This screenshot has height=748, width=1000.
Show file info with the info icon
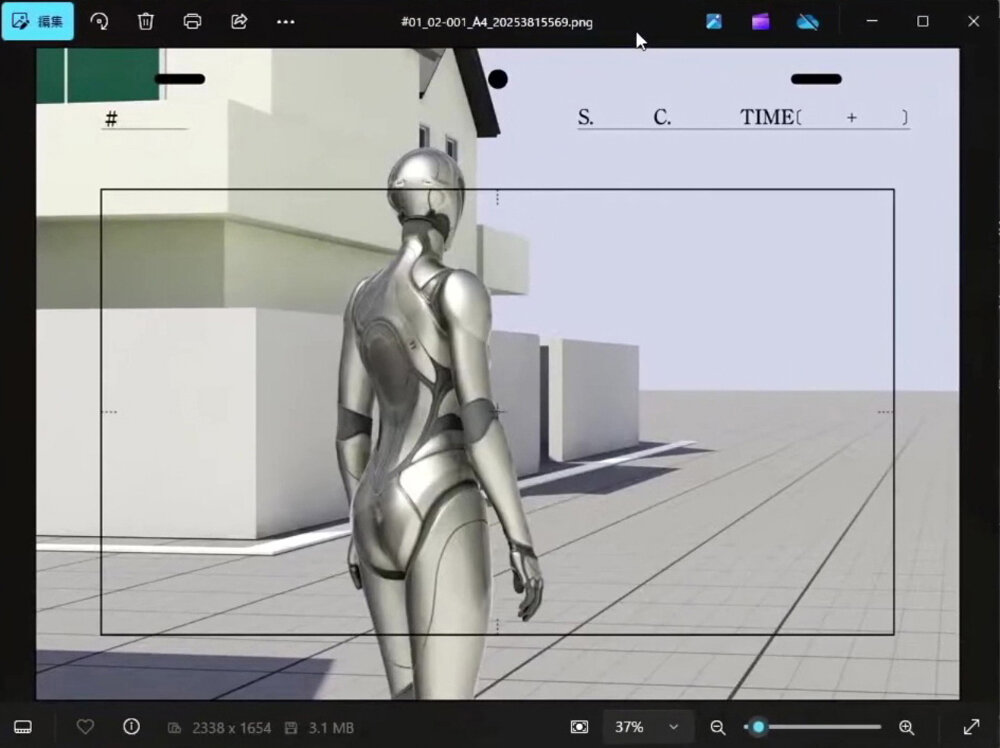(x=131, y=727)
